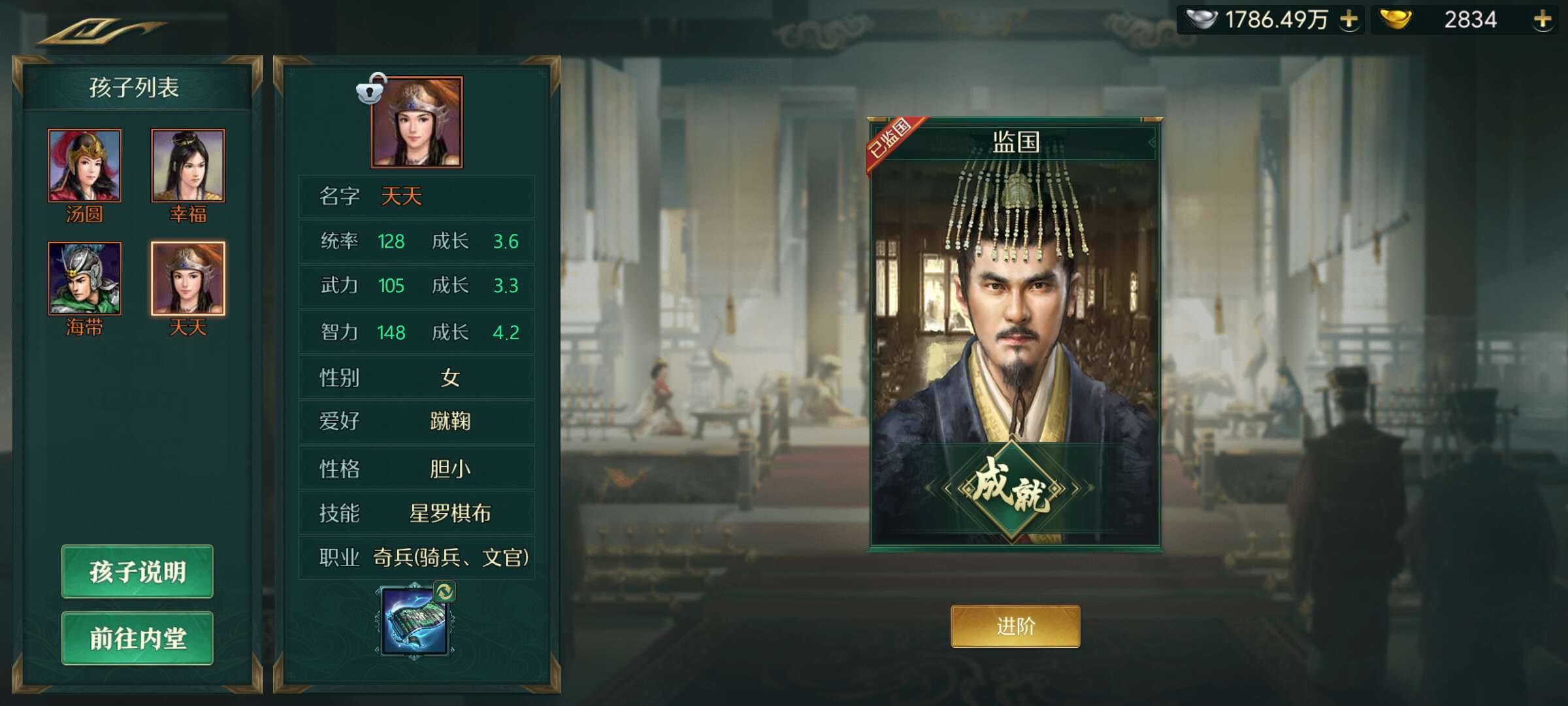This screenshot has width=1568, height=706.
Task: Click the 技能 星罗棋布 skill row
Action: [417, 513]
